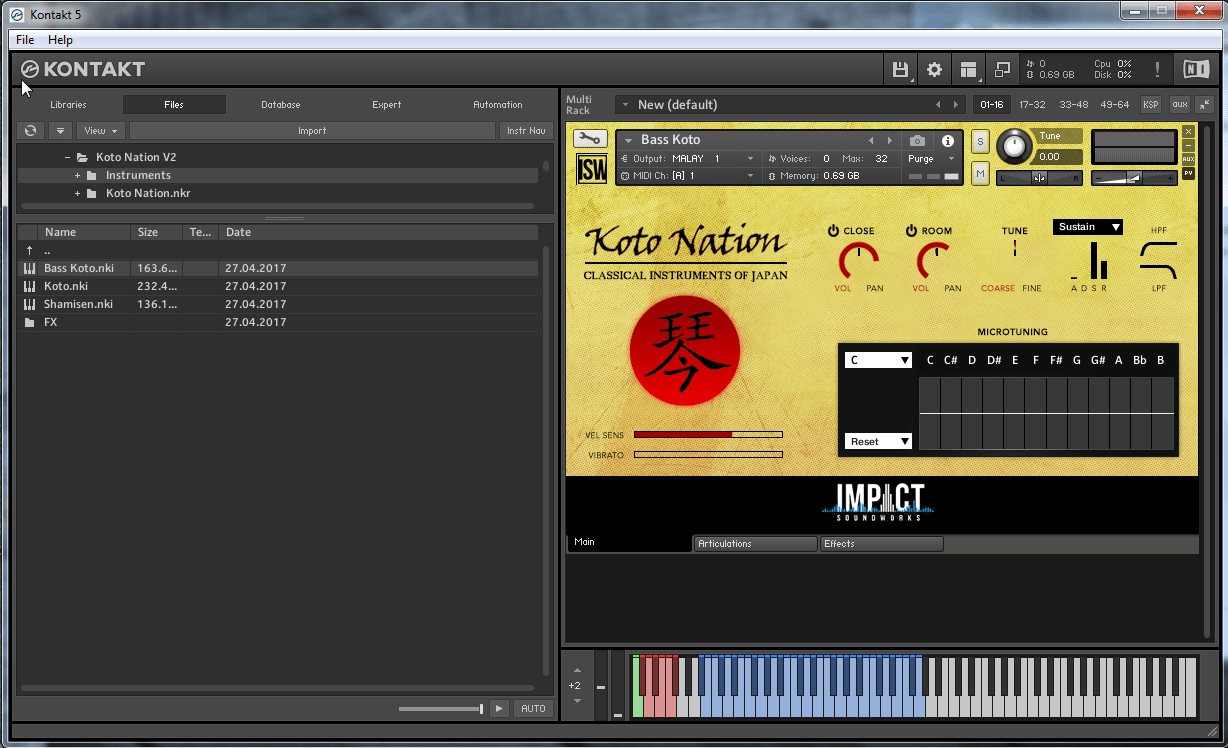The height and width of the screenshot is (748, 1228).
Task: Toggle the PV button on instrument
Action: (x=1188, y=173)
